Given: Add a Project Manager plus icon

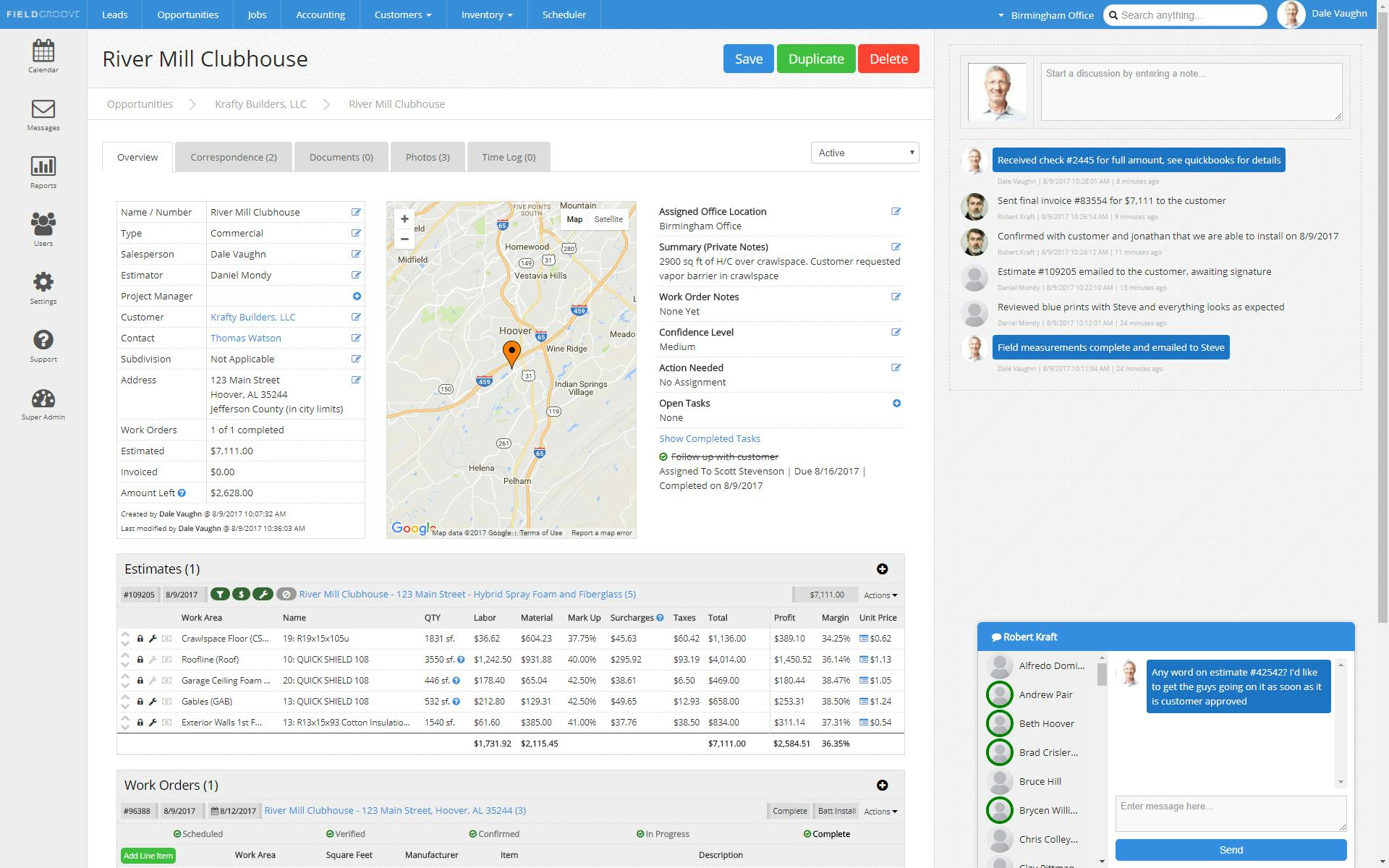Looking at the screenshot, I should click(x=356, y=296).
